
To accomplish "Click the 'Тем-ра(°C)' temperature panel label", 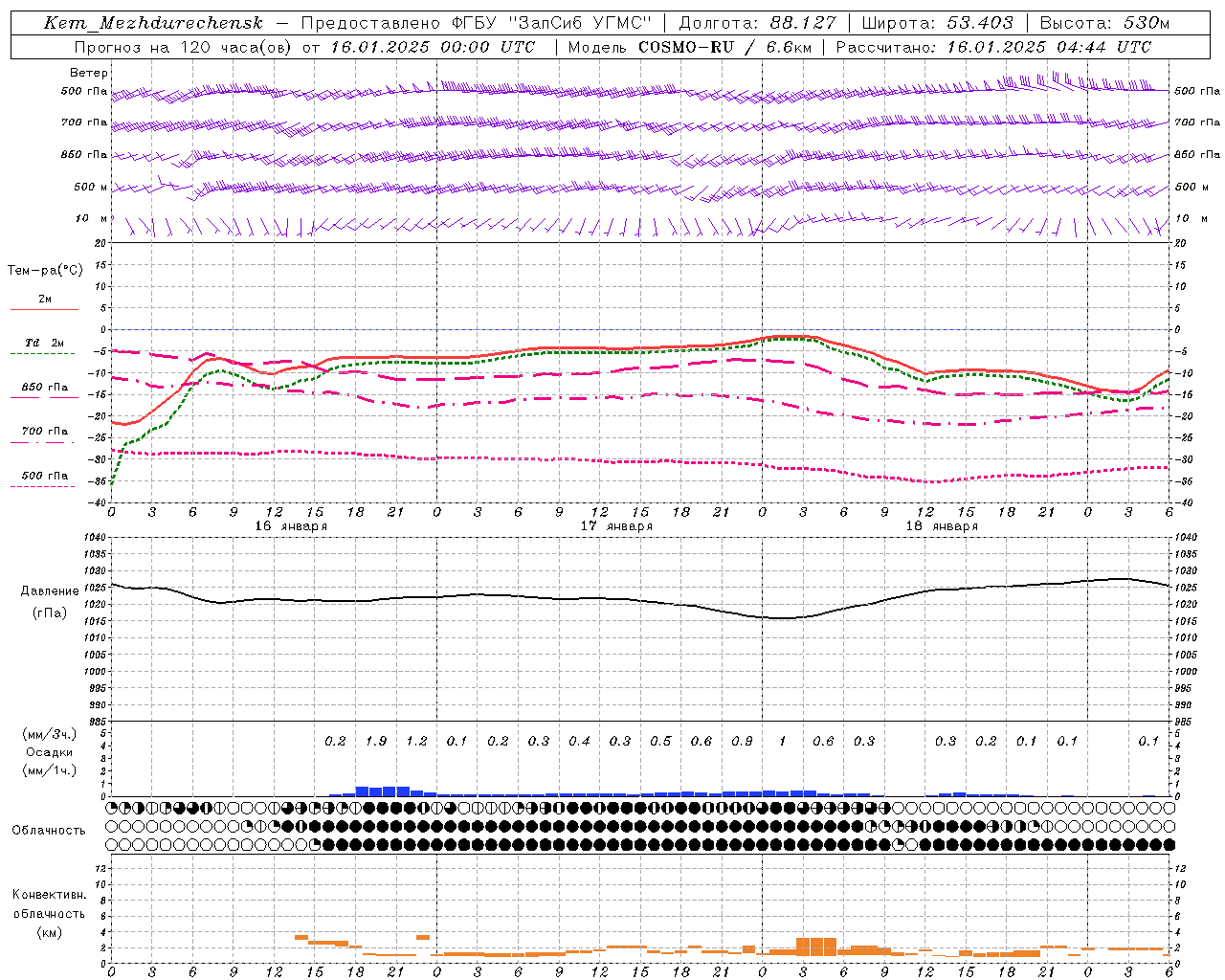I will pos(45,270).
